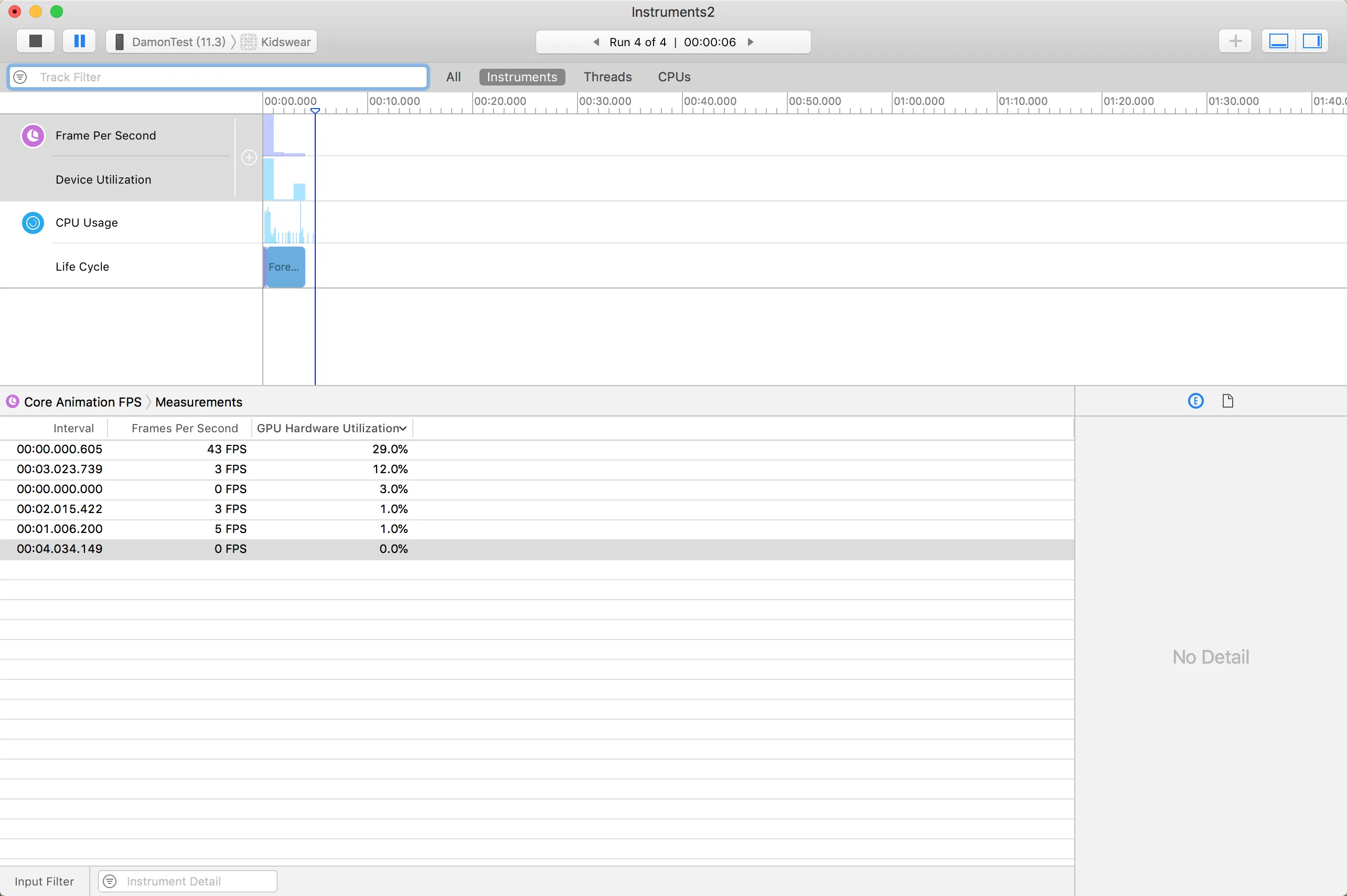
Task: Click the timeline playhead marker
Action: tap(315, 111)
